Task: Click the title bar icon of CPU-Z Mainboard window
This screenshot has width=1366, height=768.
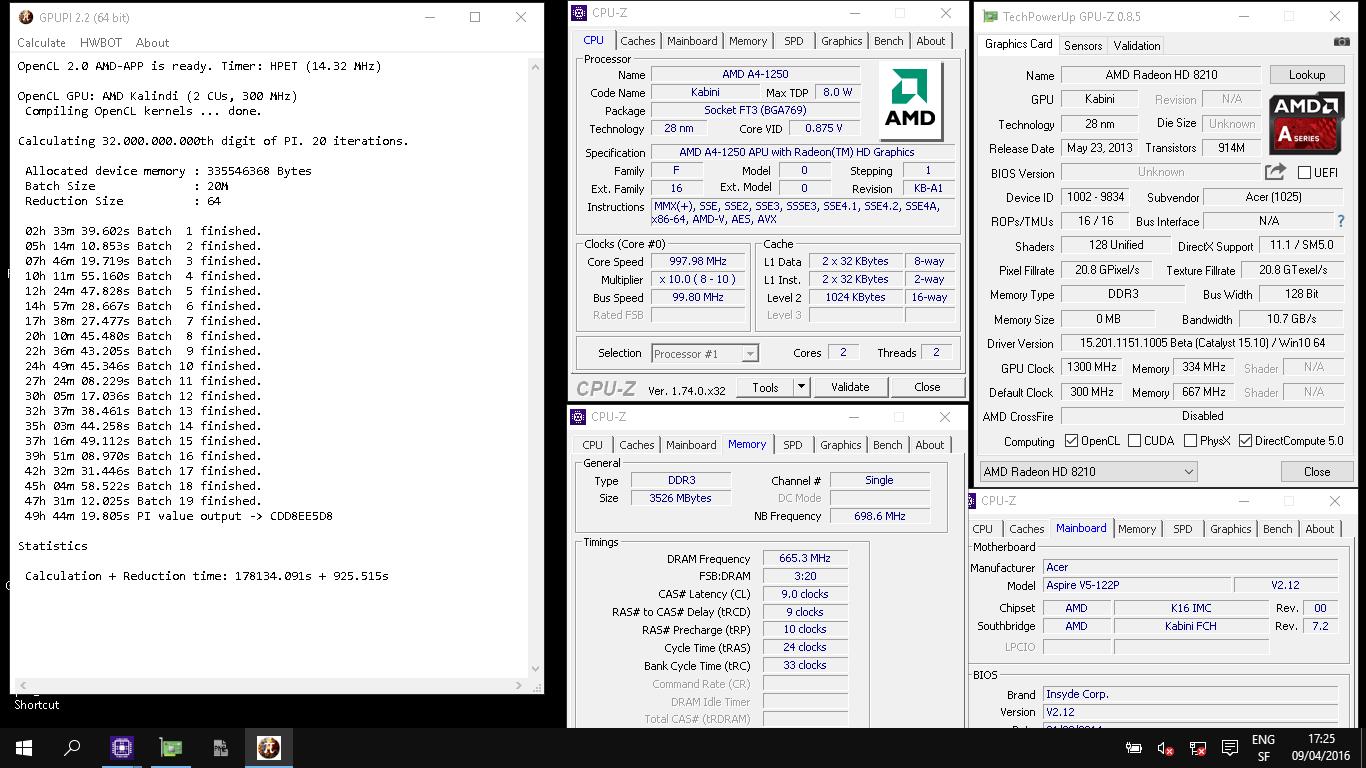Action: point(973,501)
